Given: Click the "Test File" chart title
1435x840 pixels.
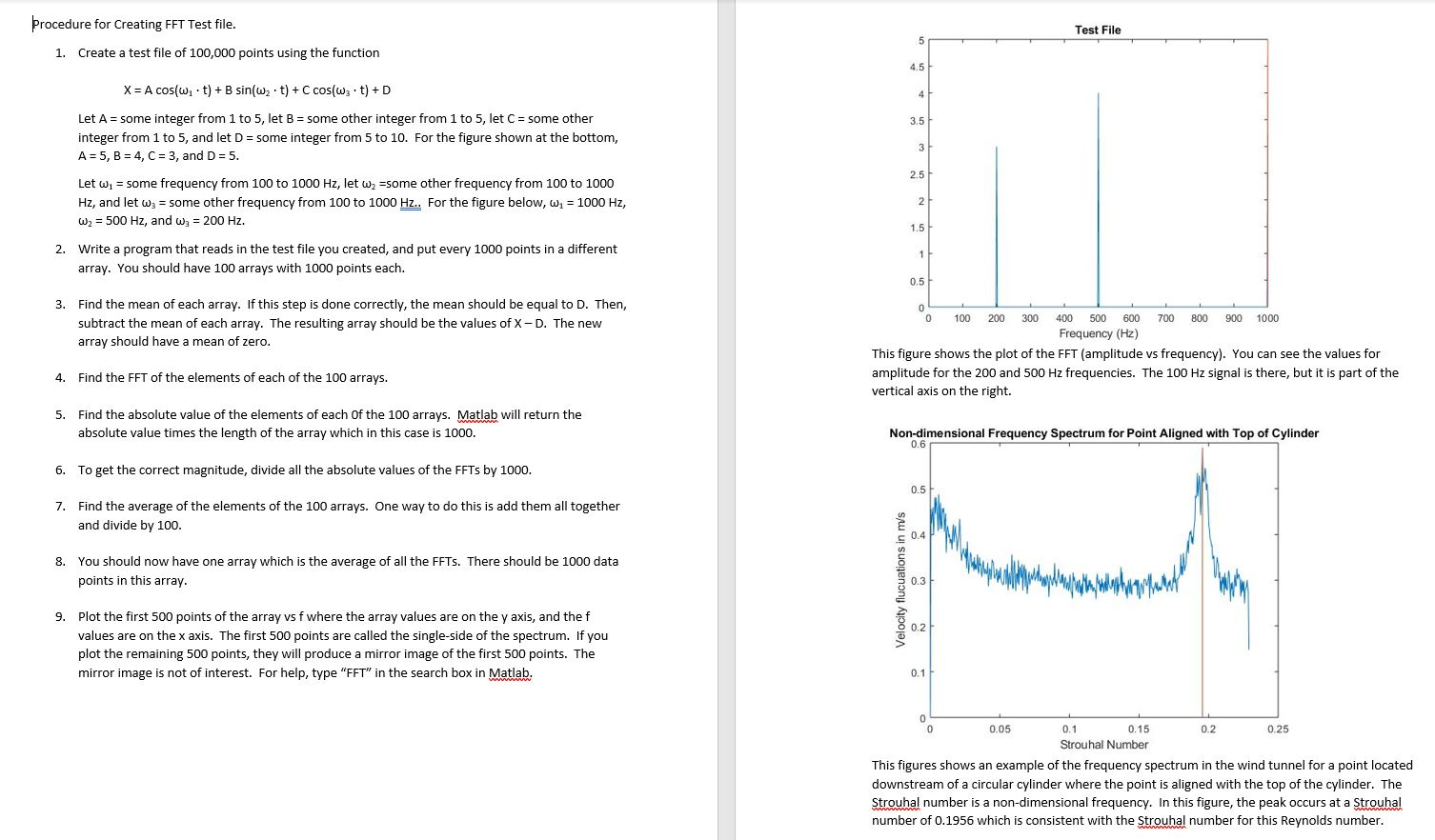Looking at the screenshot, I should [x=1098, y=30].
